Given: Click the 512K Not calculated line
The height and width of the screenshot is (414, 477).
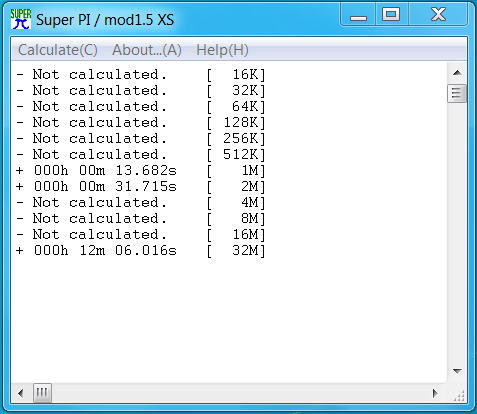Looking at the screenshot, I should (x=141, y=155).
